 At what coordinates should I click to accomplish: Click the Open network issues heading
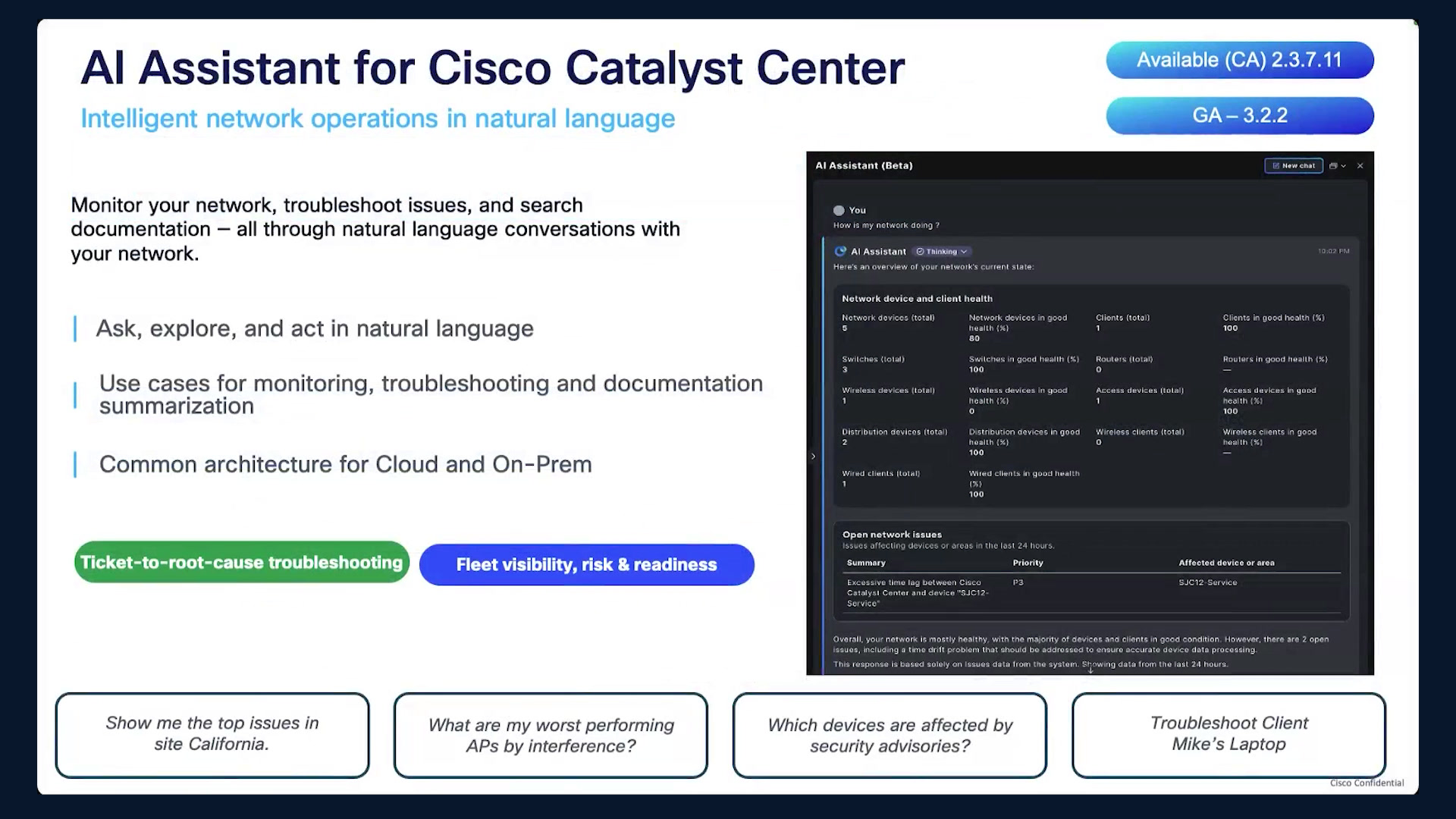(892, 535)
